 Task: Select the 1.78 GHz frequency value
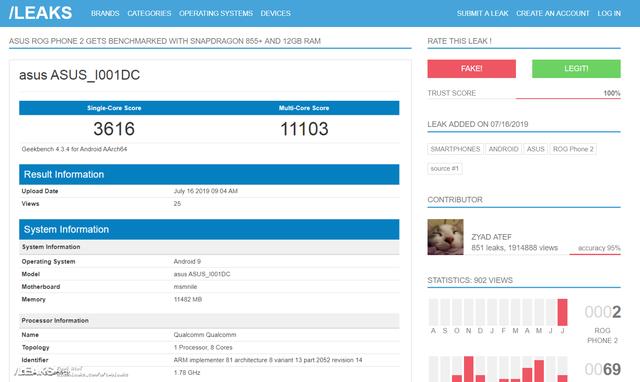pyautogui.click(x=187, y=373)
